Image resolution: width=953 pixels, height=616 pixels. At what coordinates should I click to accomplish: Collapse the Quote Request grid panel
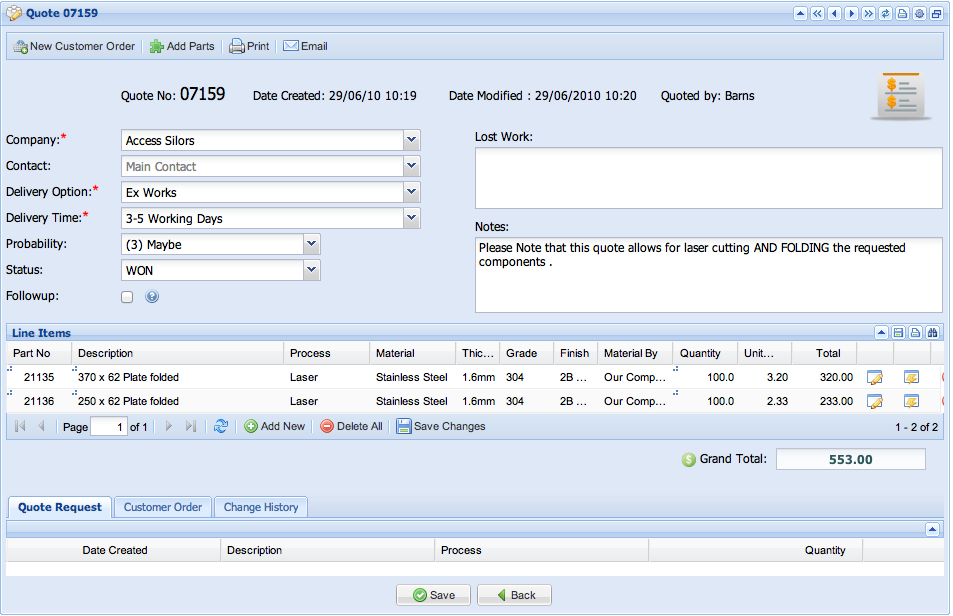932,529
